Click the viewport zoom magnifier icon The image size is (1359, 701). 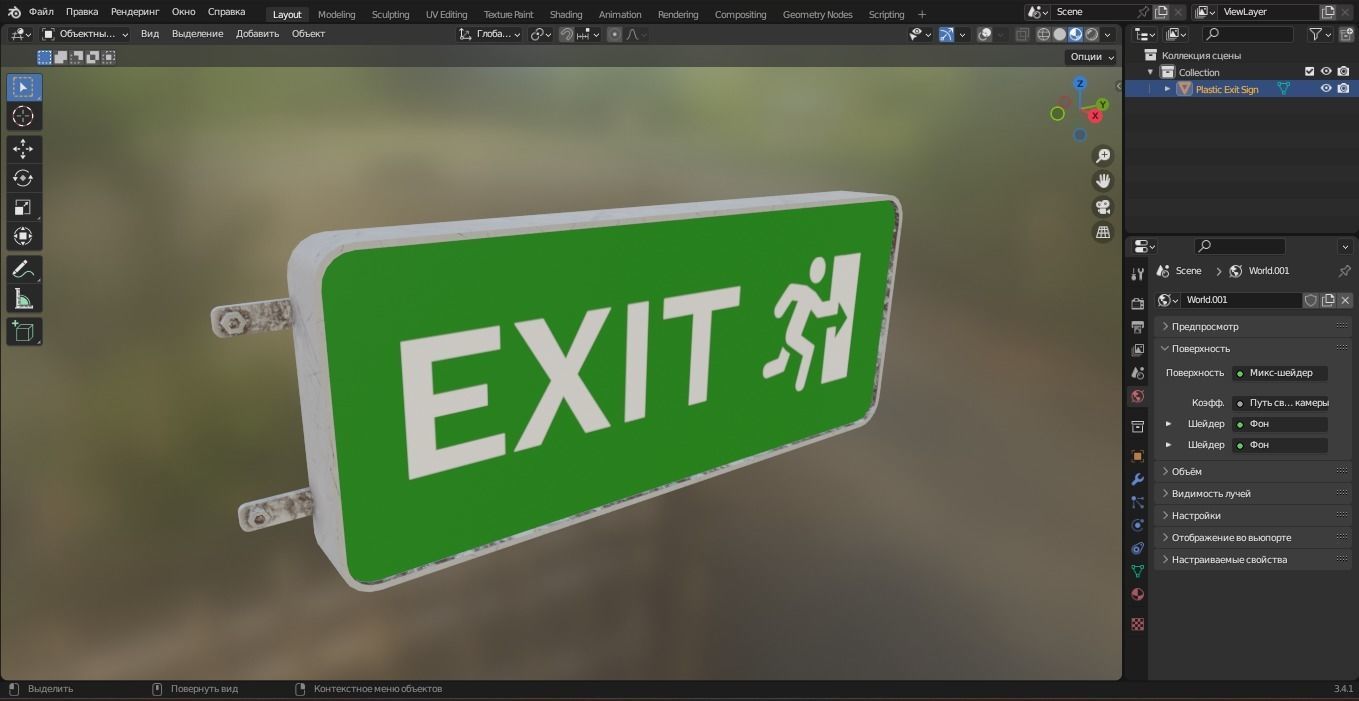(x=1103, y=156)
